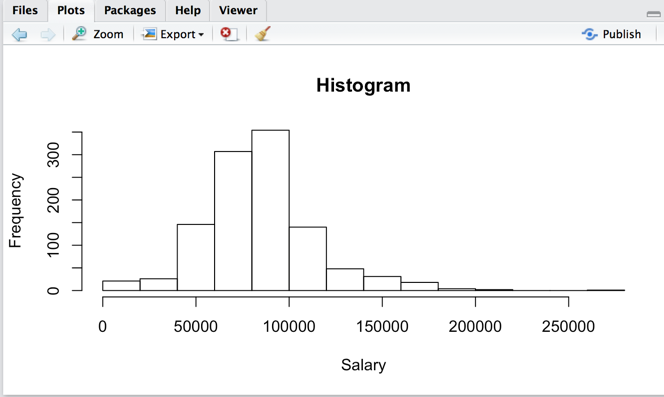
Task: Open the Export dropdown menu
Action: pyautogui.click(x=173, y=34)
